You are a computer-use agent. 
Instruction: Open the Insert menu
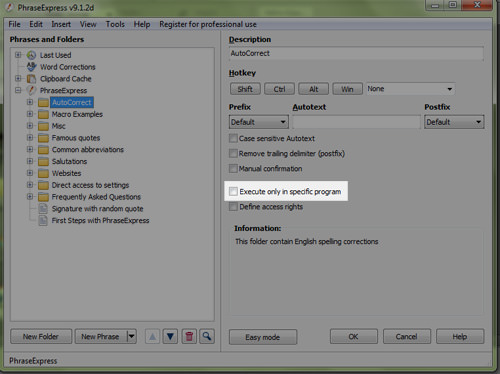click(x=61, y=24)
